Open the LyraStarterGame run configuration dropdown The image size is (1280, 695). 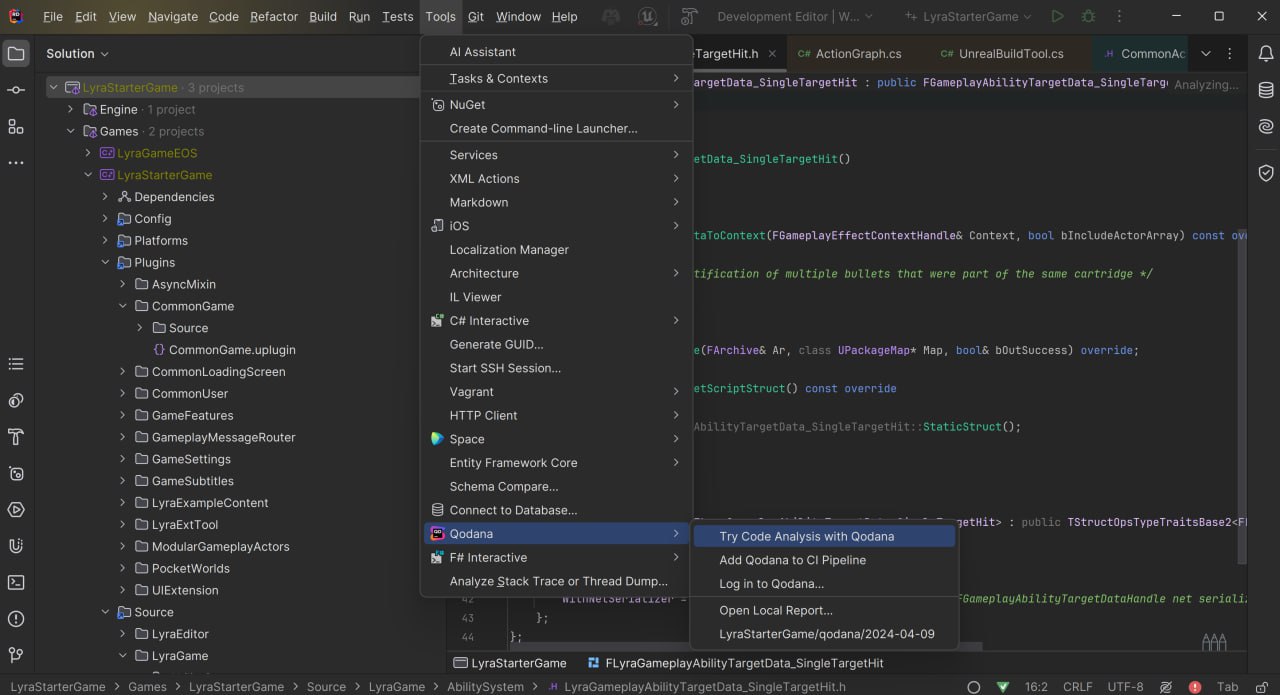click(x=968, y=16)
